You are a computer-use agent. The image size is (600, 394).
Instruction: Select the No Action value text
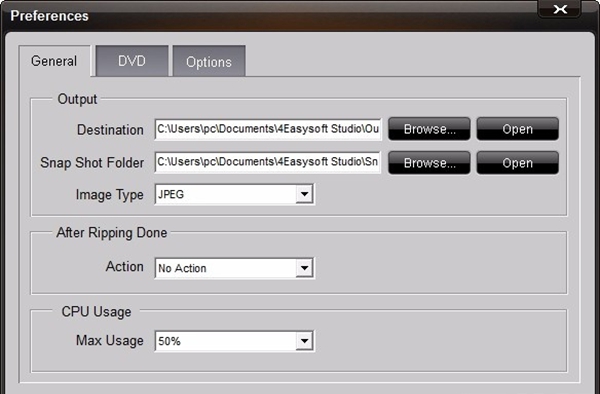tap(182, 268)
